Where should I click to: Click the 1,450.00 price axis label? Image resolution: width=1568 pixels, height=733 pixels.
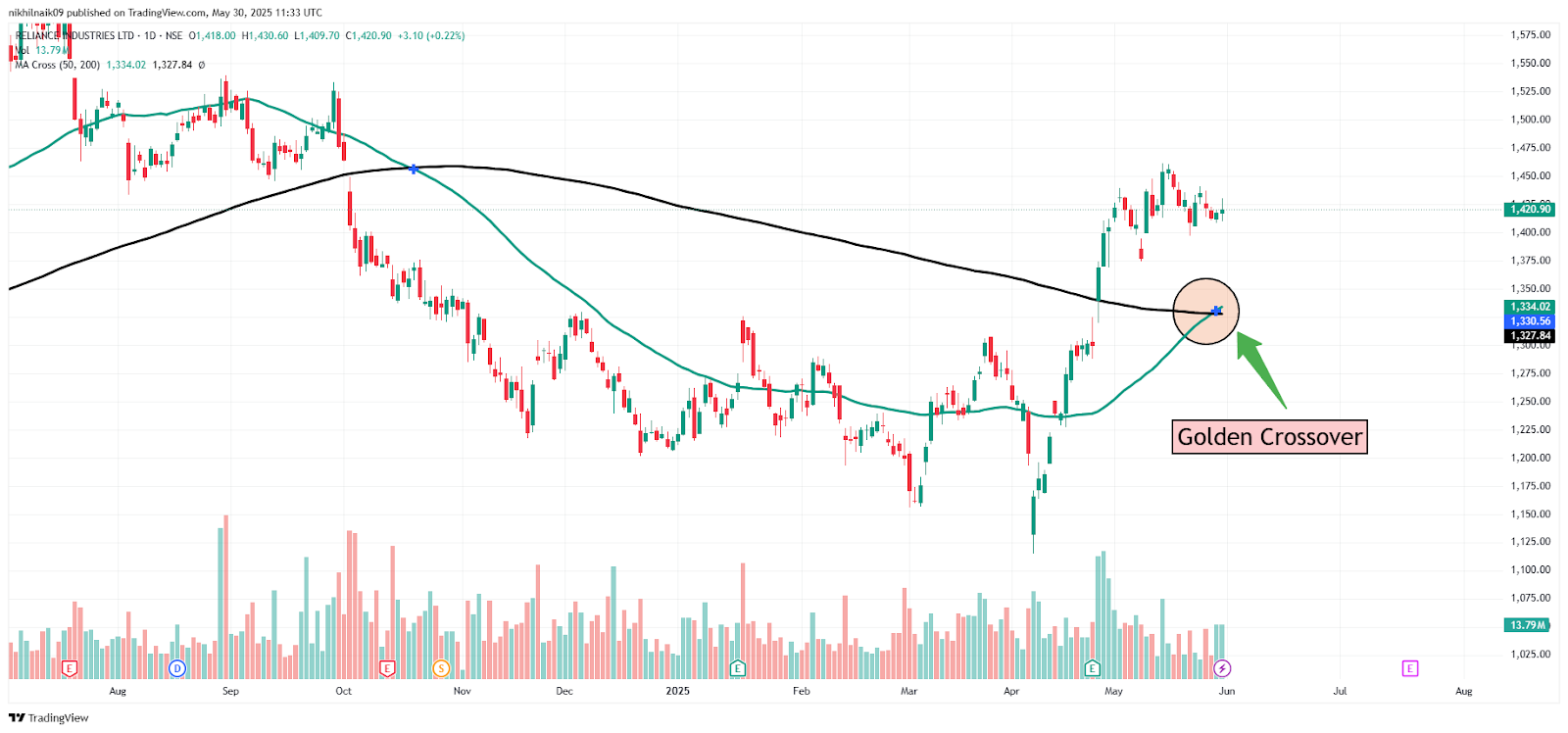1531,176
